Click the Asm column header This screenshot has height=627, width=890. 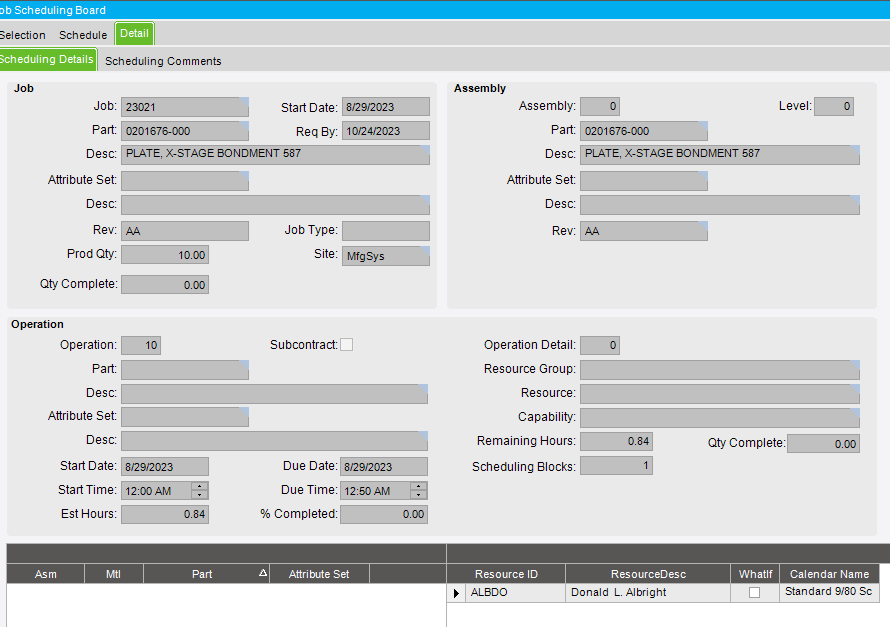click(46, 574)
